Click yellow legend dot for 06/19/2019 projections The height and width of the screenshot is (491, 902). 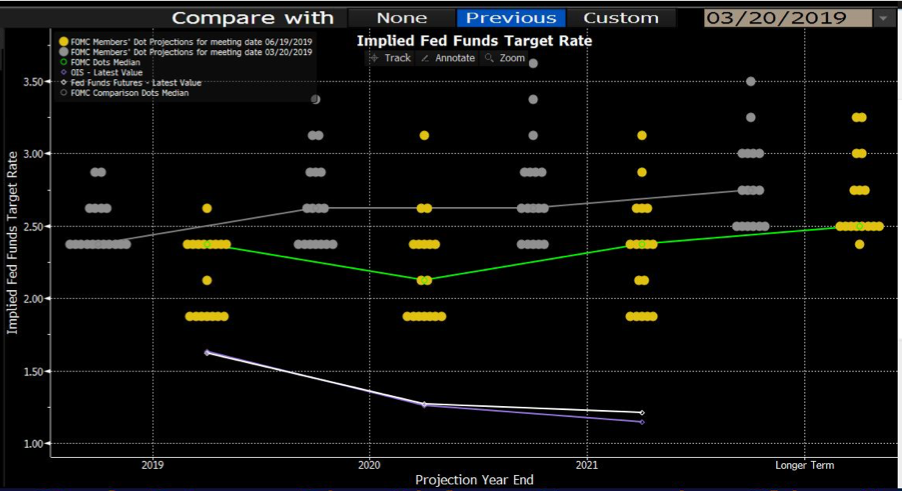pyautogui.click(x=63, y=41)
